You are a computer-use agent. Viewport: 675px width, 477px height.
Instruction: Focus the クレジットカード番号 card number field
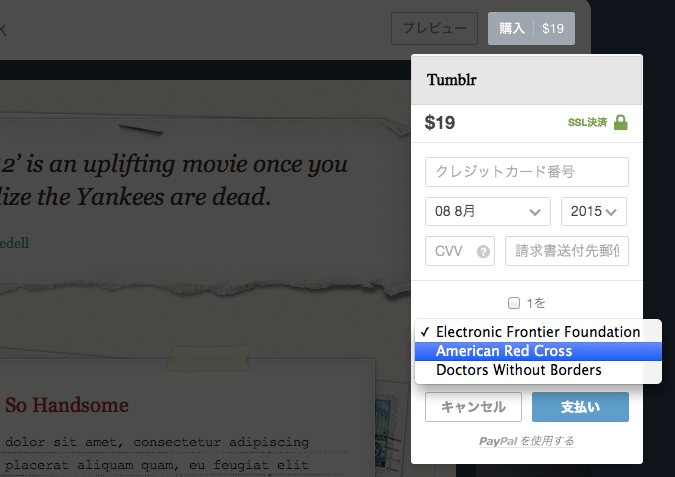point(527,172)
